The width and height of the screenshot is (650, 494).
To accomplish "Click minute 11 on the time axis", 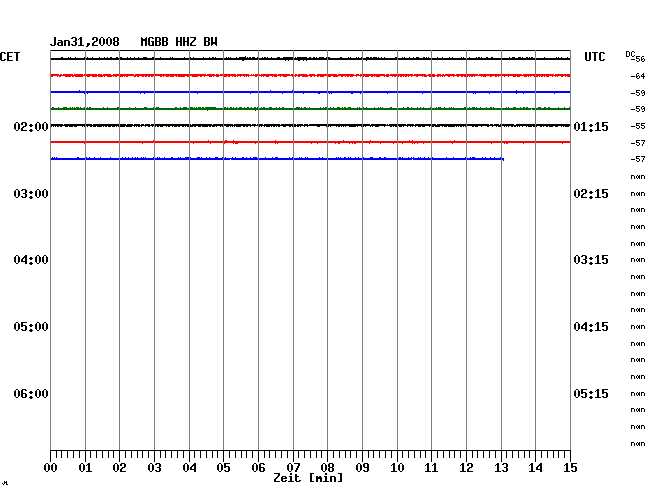I will pos(431,468).
